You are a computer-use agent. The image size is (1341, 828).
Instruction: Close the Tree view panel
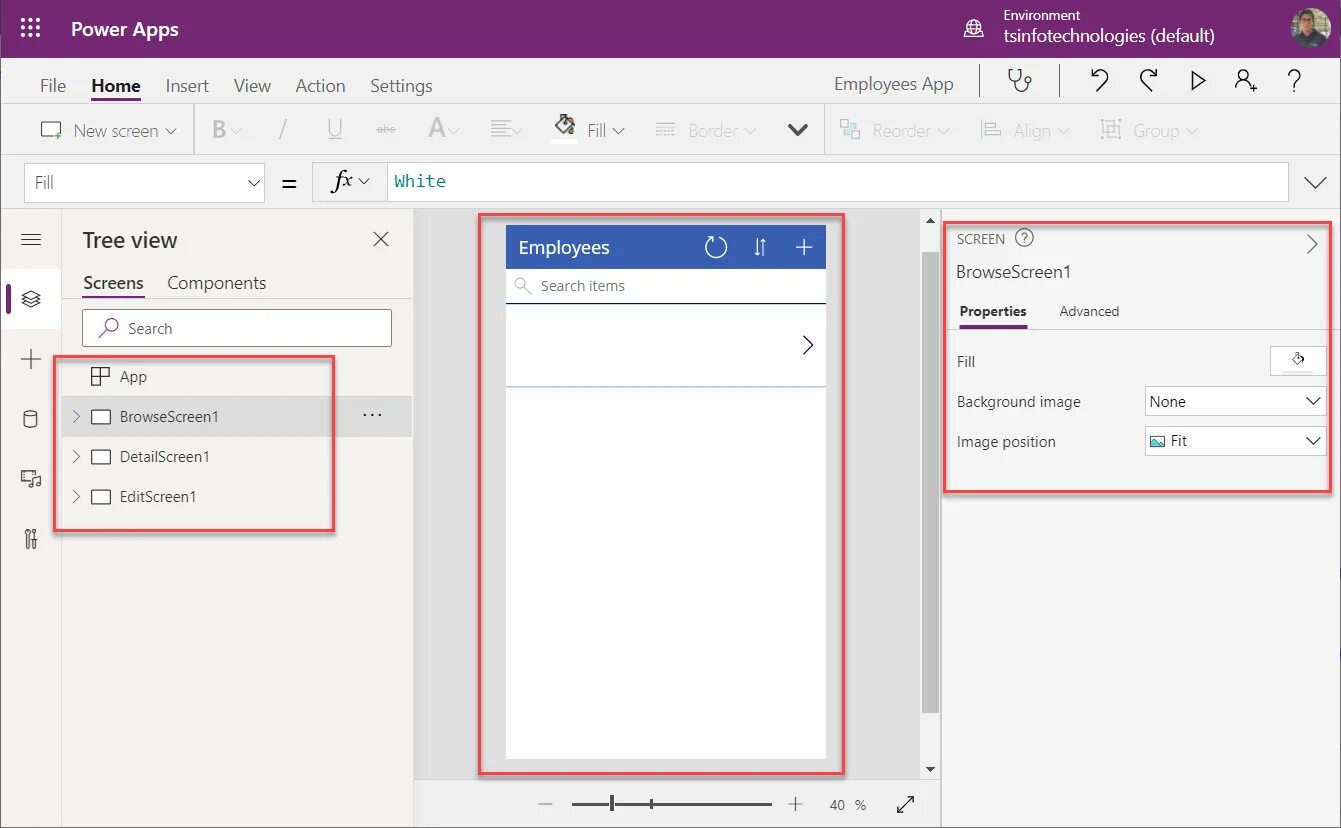click(381, 239)
